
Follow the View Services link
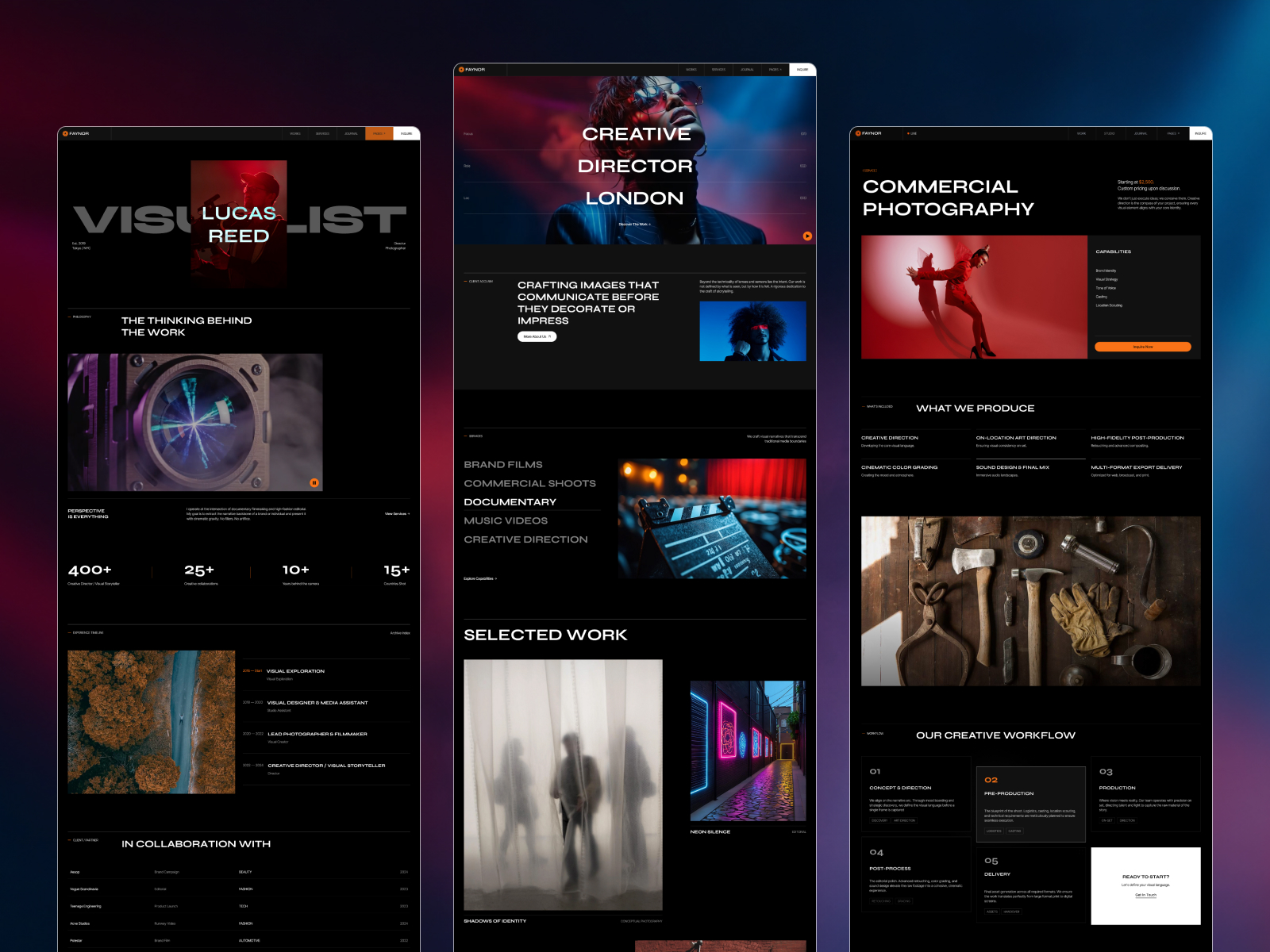398,514
